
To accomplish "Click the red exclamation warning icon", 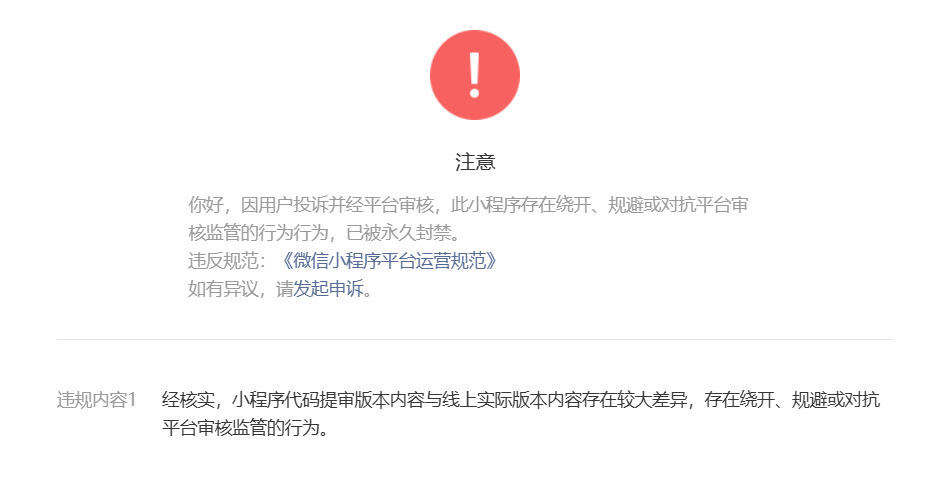I will 475,75.
